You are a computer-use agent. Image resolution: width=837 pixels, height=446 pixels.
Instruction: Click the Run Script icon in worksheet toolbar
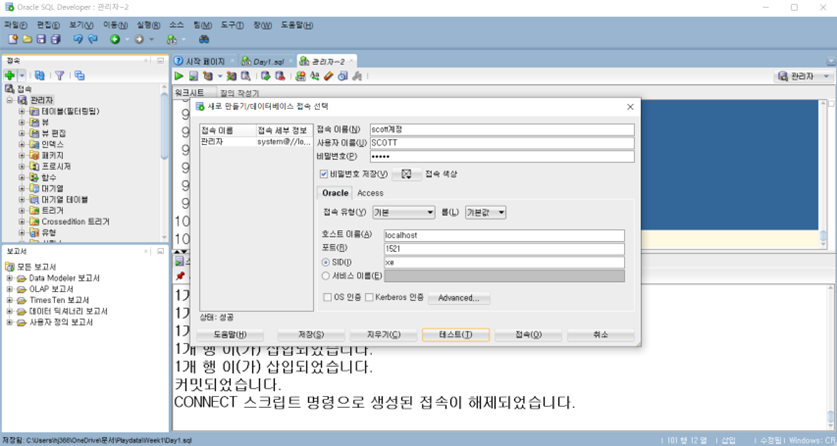click(x=193, y=76)
